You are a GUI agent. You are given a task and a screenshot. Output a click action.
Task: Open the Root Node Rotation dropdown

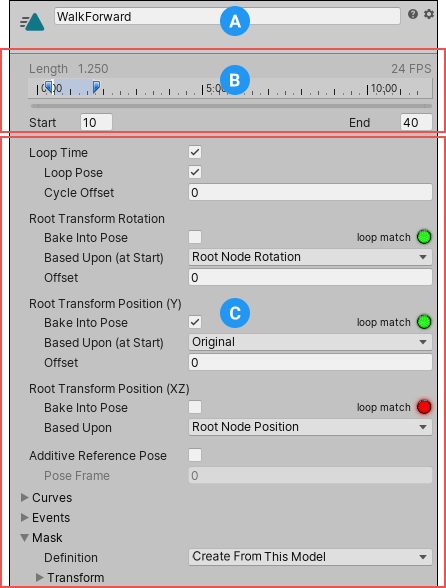pyautogui.click(x=310, y=257)
